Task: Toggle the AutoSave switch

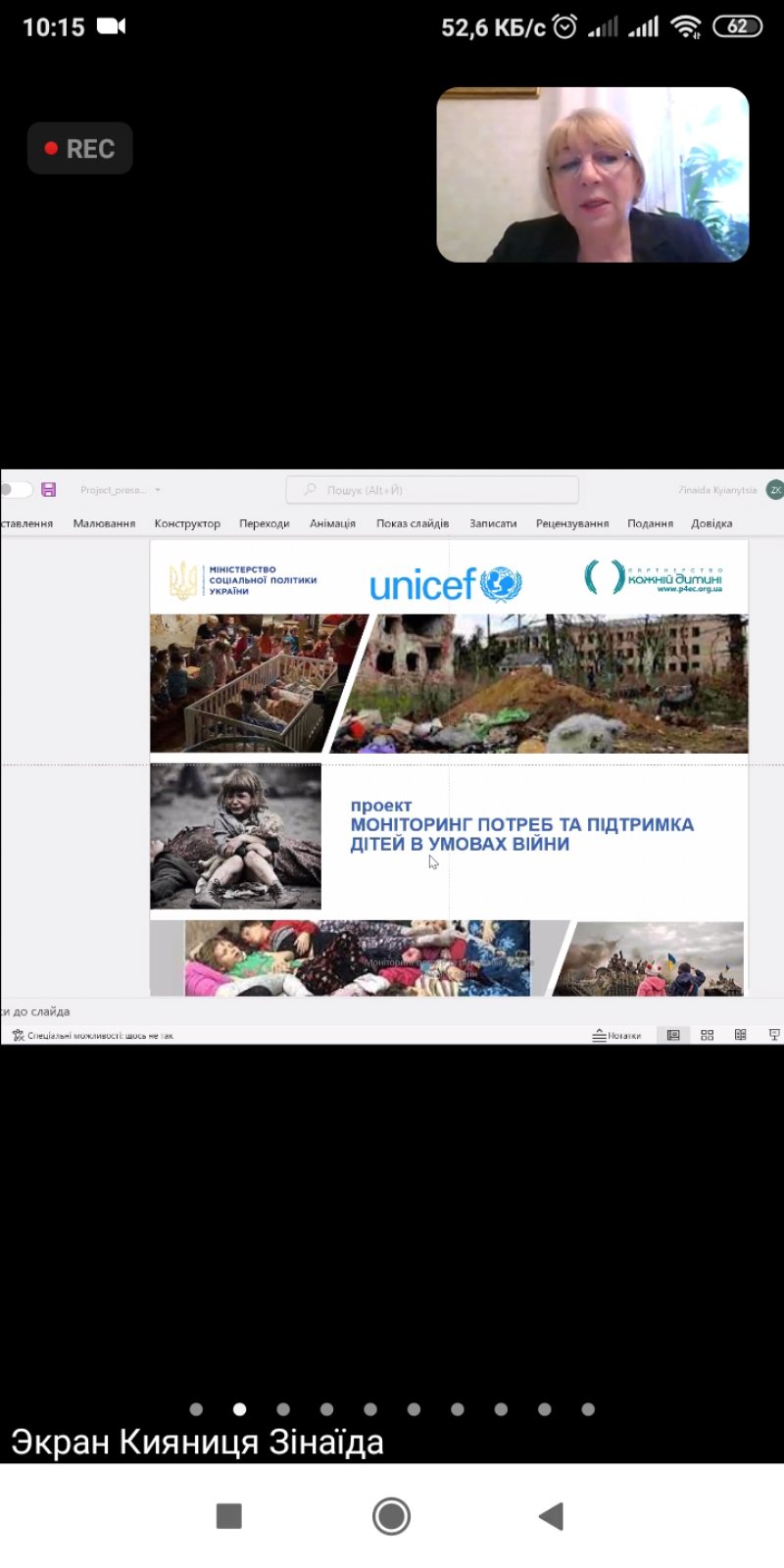Action: pyautogui.click(x=15, y=489)
